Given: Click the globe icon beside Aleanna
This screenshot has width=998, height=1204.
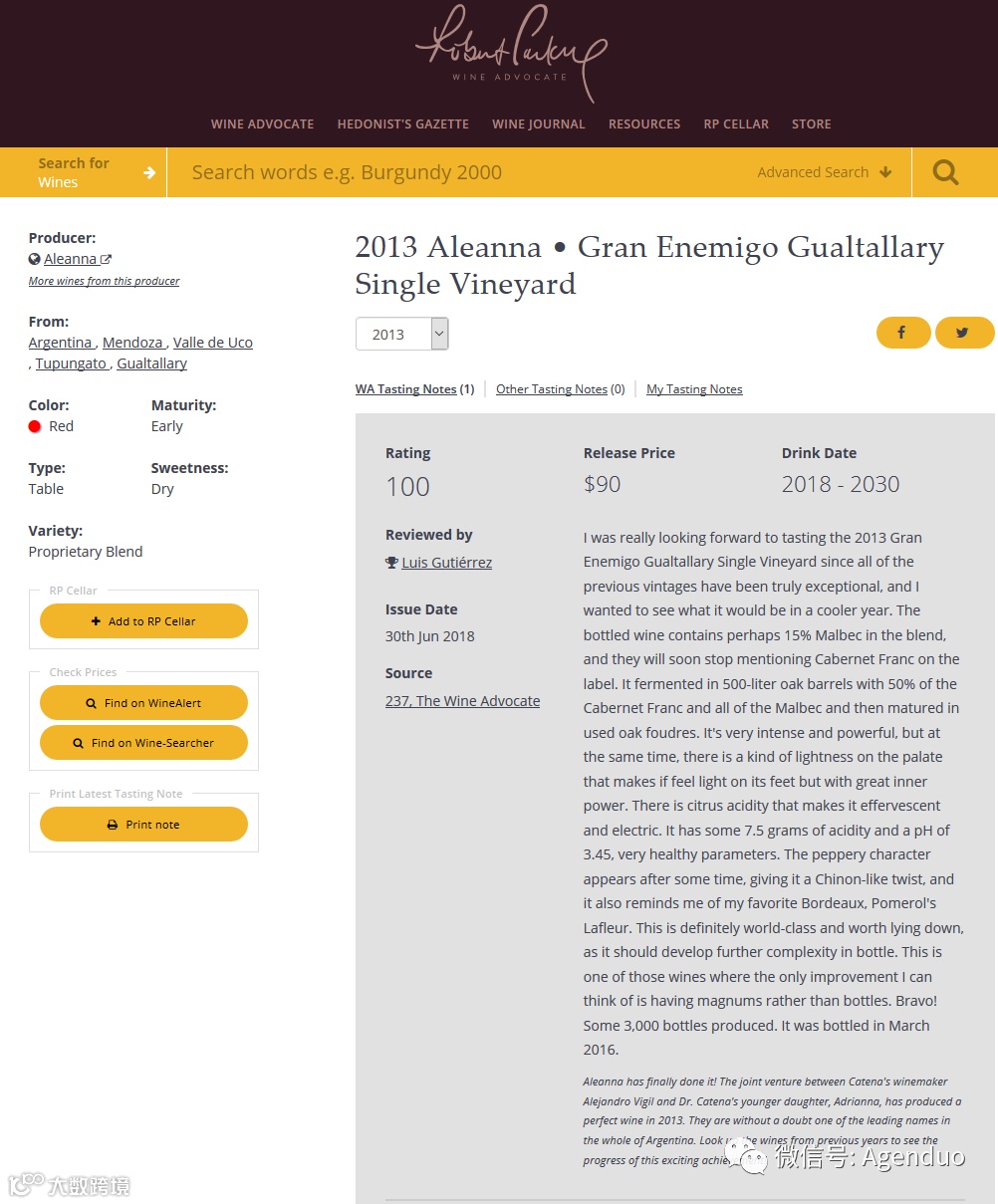Looking at the screenshot, I should coord(35,259).
